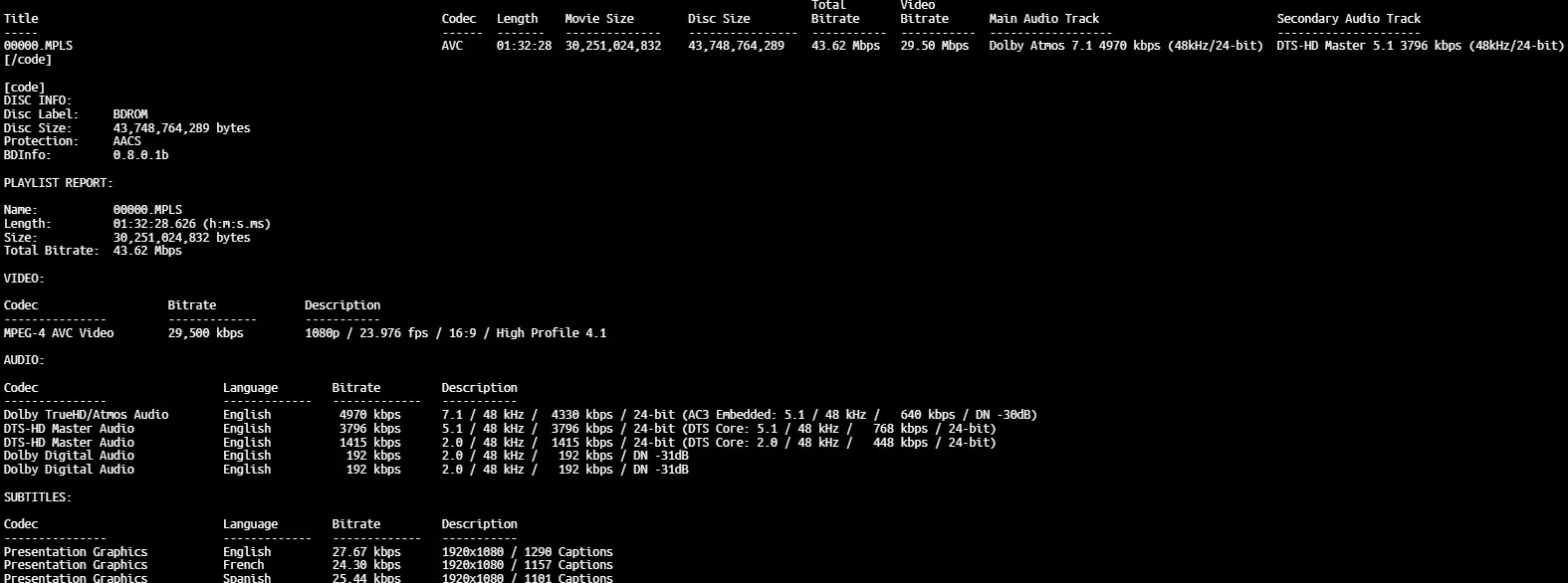Click the BDInfo version 0.8.0.1b
1568x583 pixels.
tap(140, 155)
